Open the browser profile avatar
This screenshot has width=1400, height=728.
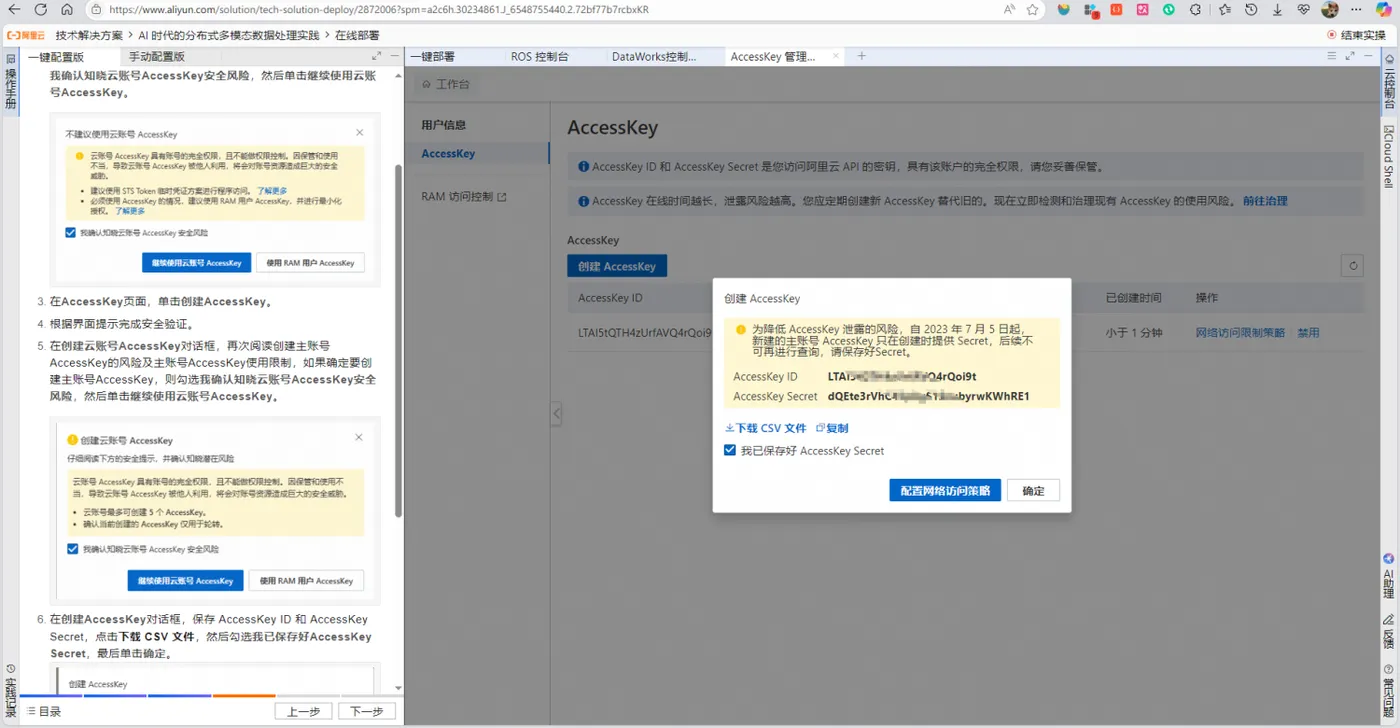(1330, 10)
